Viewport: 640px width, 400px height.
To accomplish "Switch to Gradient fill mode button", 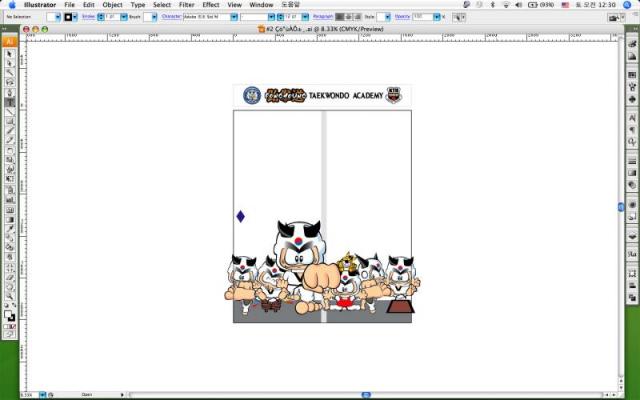I will (9, 327).
